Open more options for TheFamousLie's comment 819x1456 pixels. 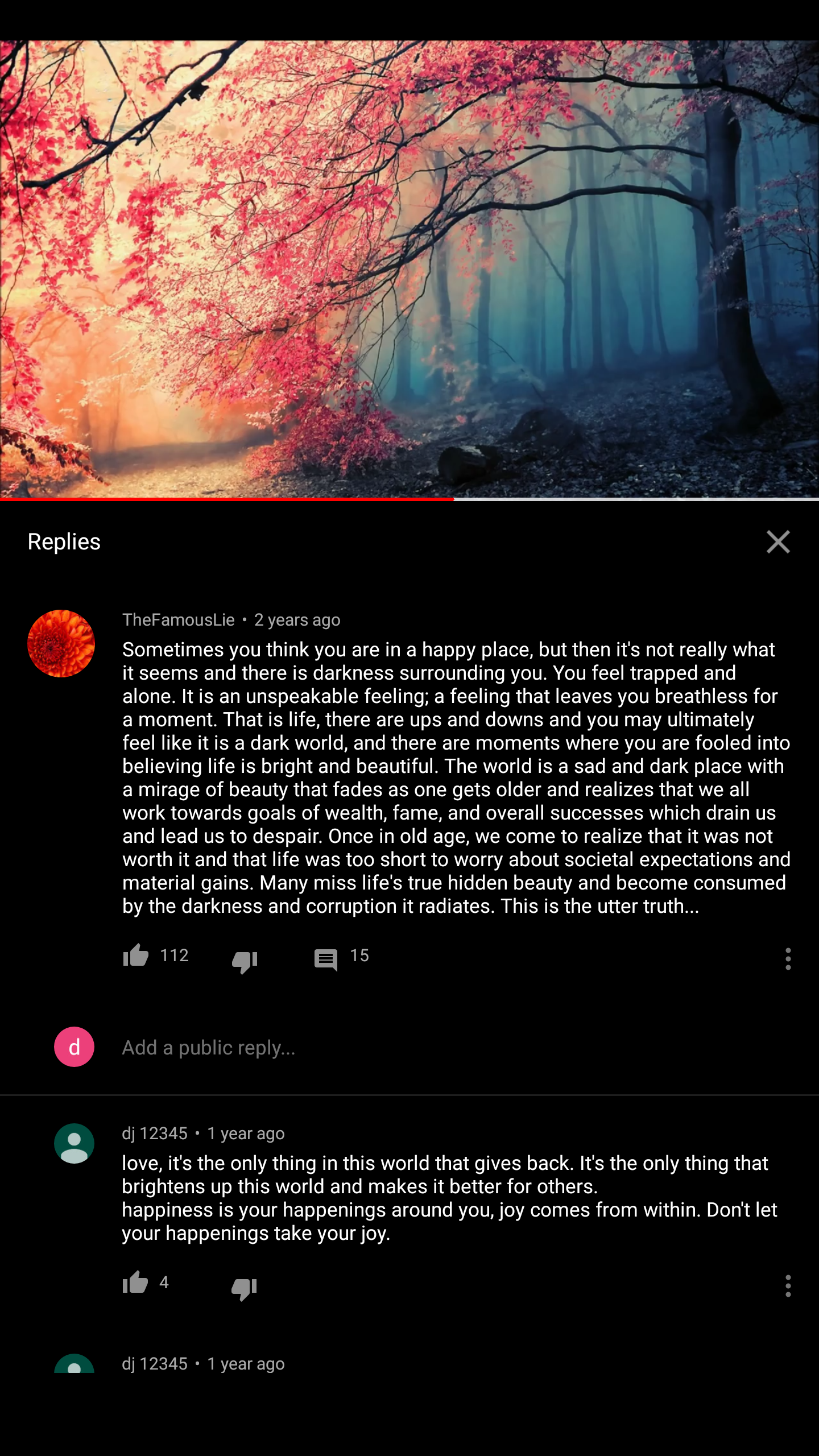[x=788, y=958]
